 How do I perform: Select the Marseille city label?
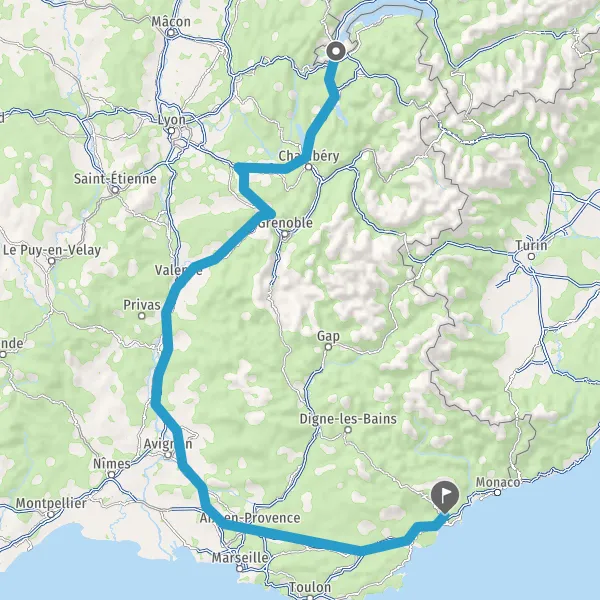click(x=240, y=558)
